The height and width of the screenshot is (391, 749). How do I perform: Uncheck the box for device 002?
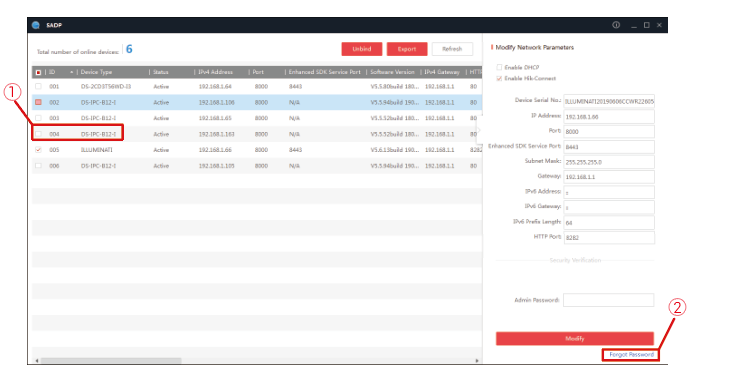[x=38, y=102]
